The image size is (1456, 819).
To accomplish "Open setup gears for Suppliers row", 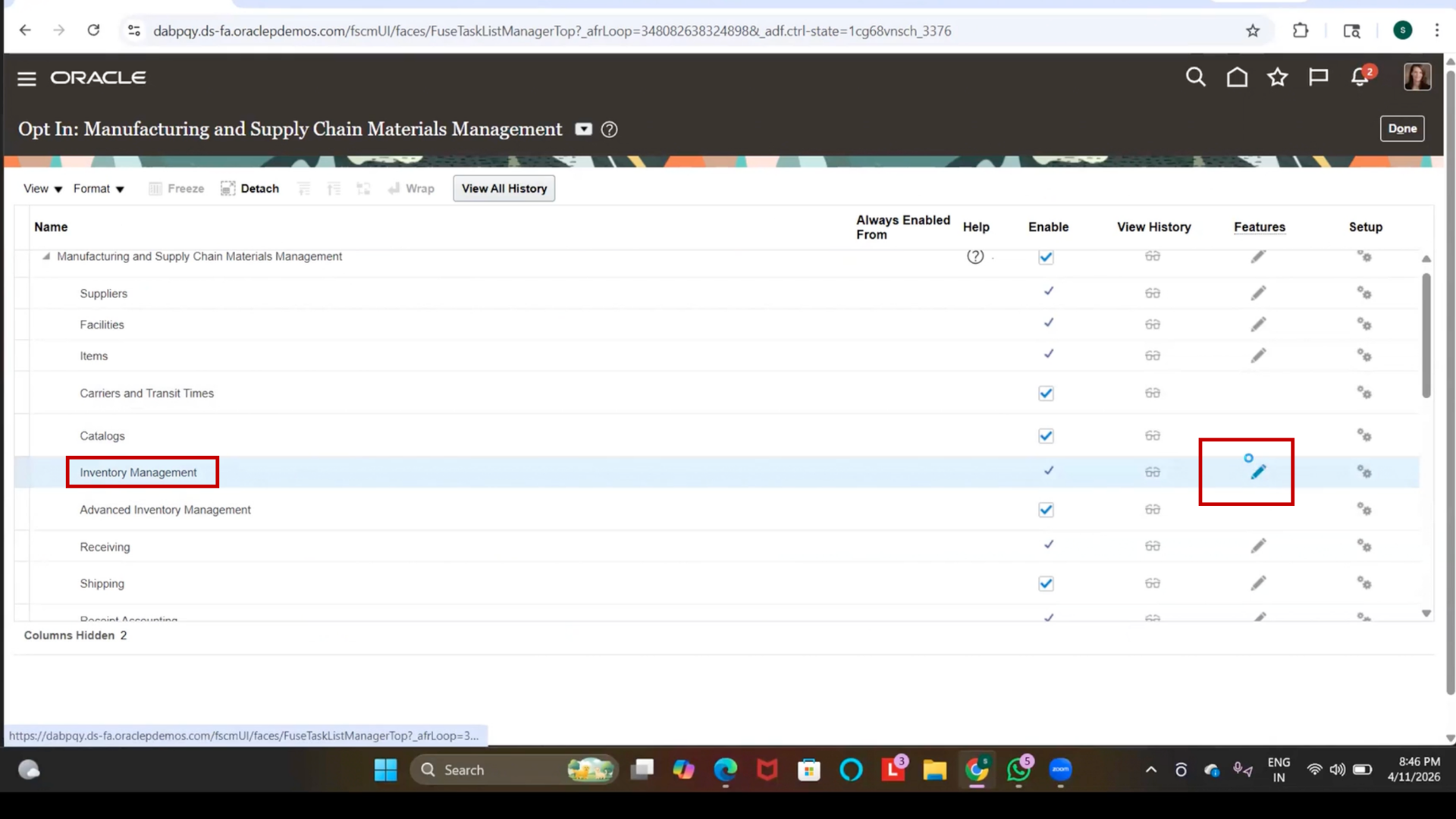I will tap(1364, 293).
